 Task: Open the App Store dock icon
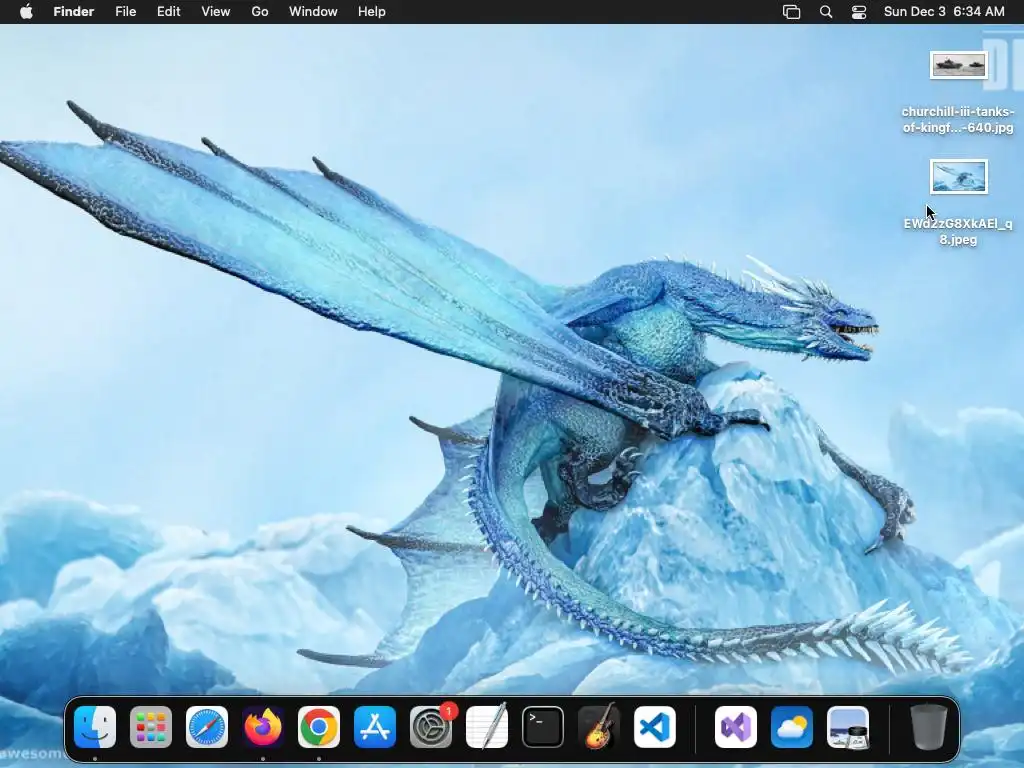coord(375,727)
